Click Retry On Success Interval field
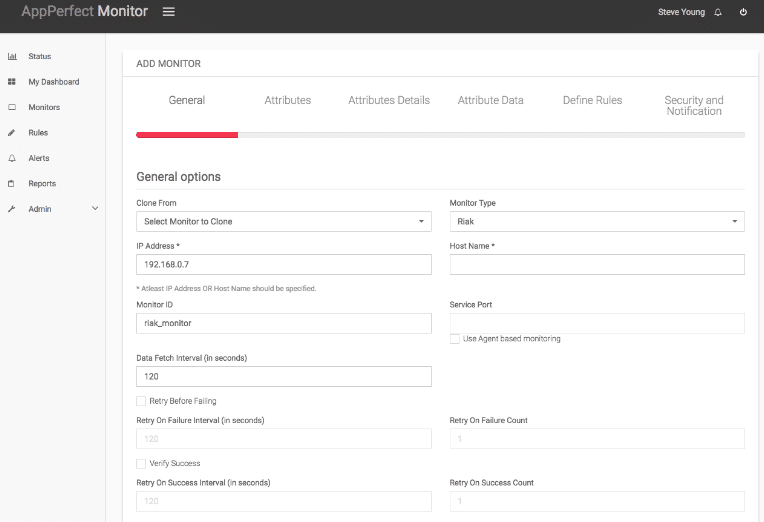The image size is (764, 522). [284, 501]
